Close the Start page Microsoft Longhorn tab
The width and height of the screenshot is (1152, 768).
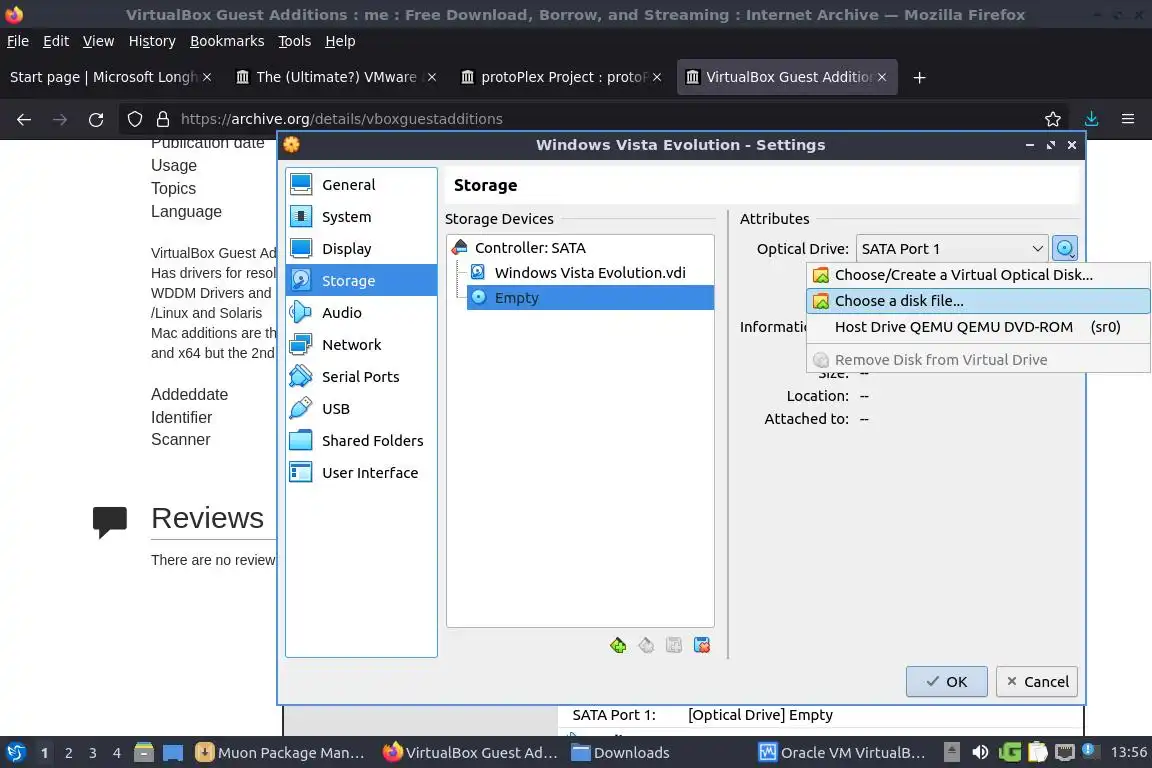207,77
